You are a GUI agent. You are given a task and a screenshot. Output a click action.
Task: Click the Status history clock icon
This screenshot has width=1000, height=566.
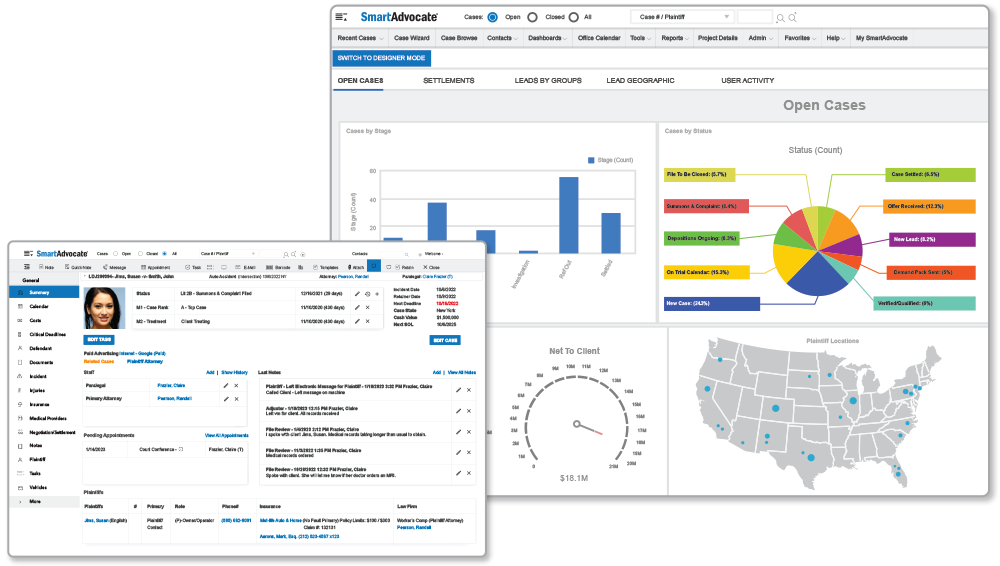click(367, 294)
